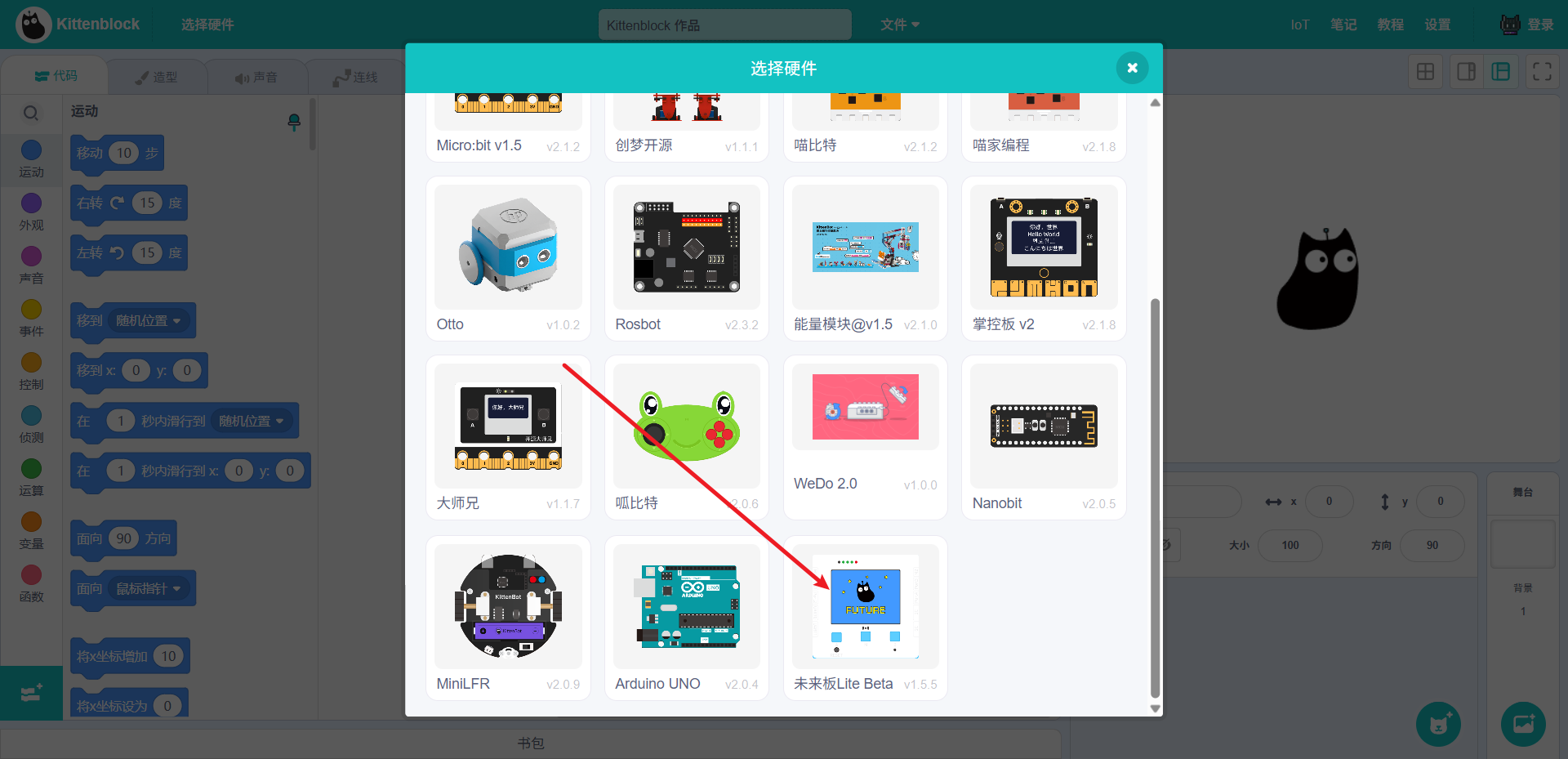
Task: Switch to the 连线 wiring tab
Action: (355, 77)
